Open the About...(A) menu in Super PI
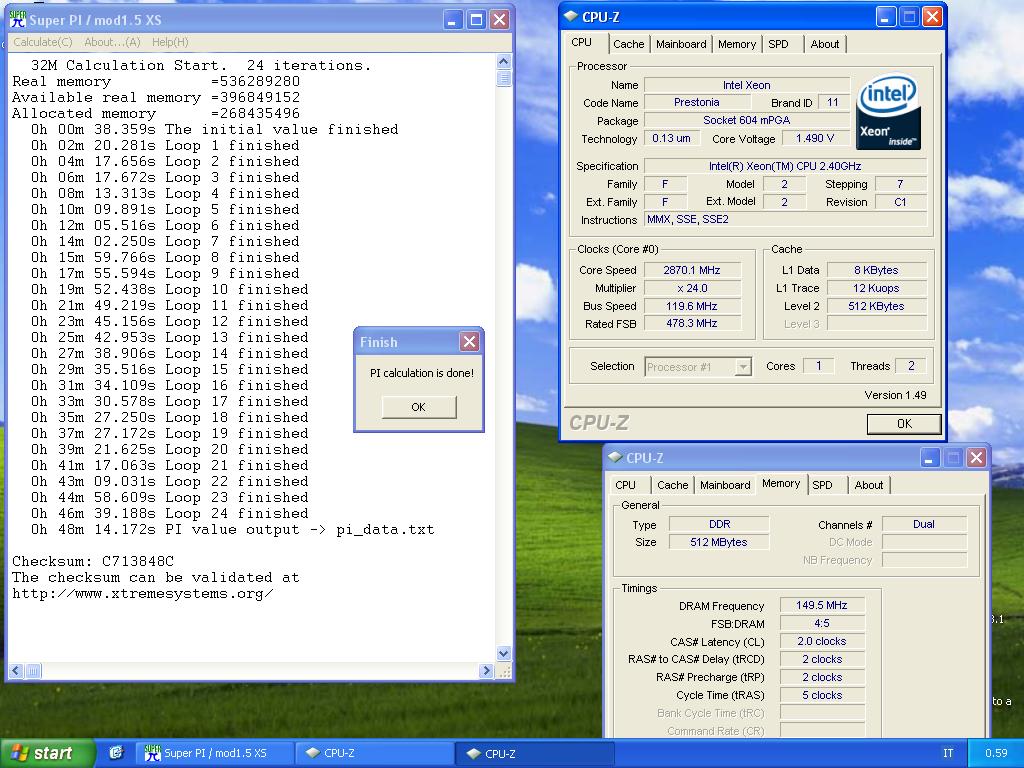Image resolution: width=1024 pixels, height=768 pixels. coord(112,42)
